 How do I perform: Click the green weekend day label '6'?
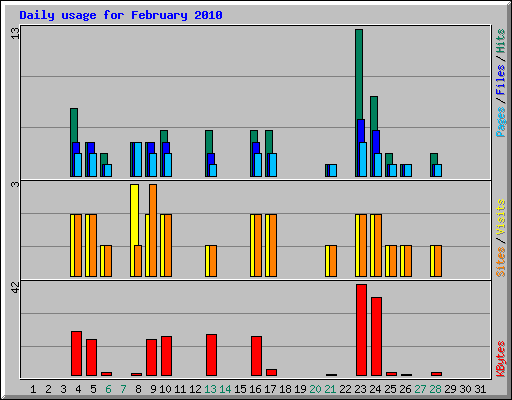108,389
